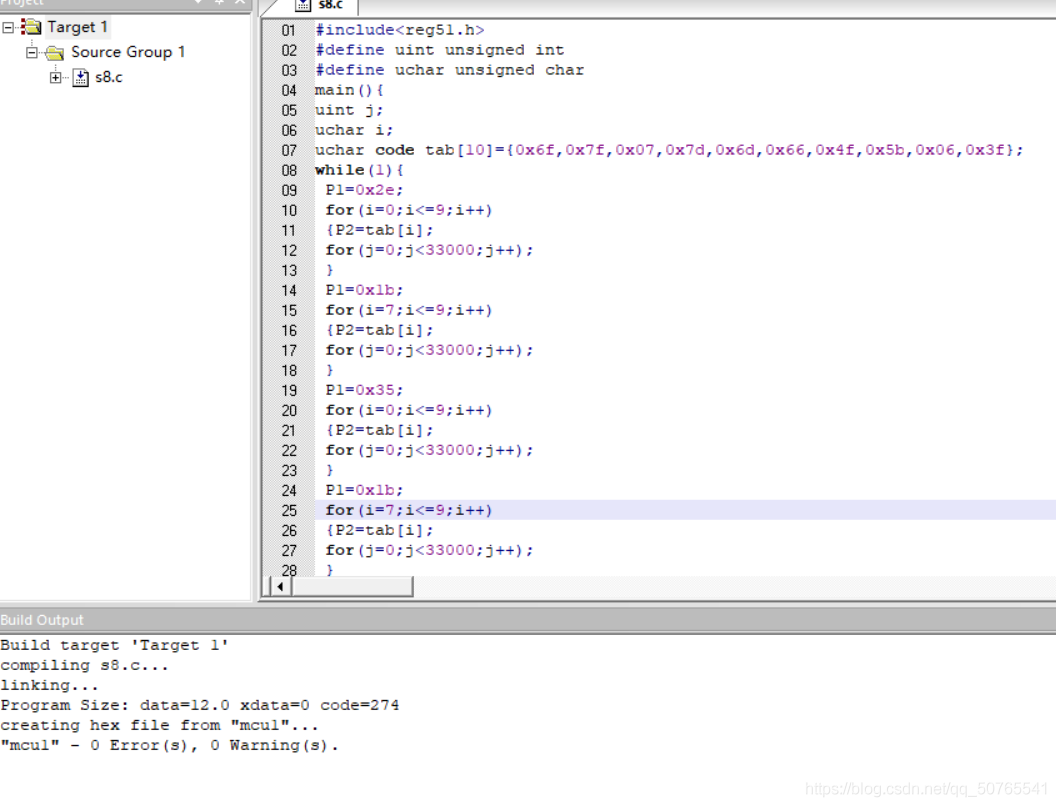Click line number 01 in the gutter

(x=288, y=30)
